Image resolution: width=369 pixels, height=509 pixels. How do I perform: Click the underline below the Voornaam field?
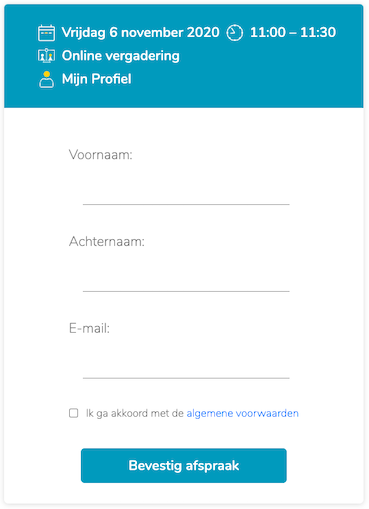[x=186, y=204]
